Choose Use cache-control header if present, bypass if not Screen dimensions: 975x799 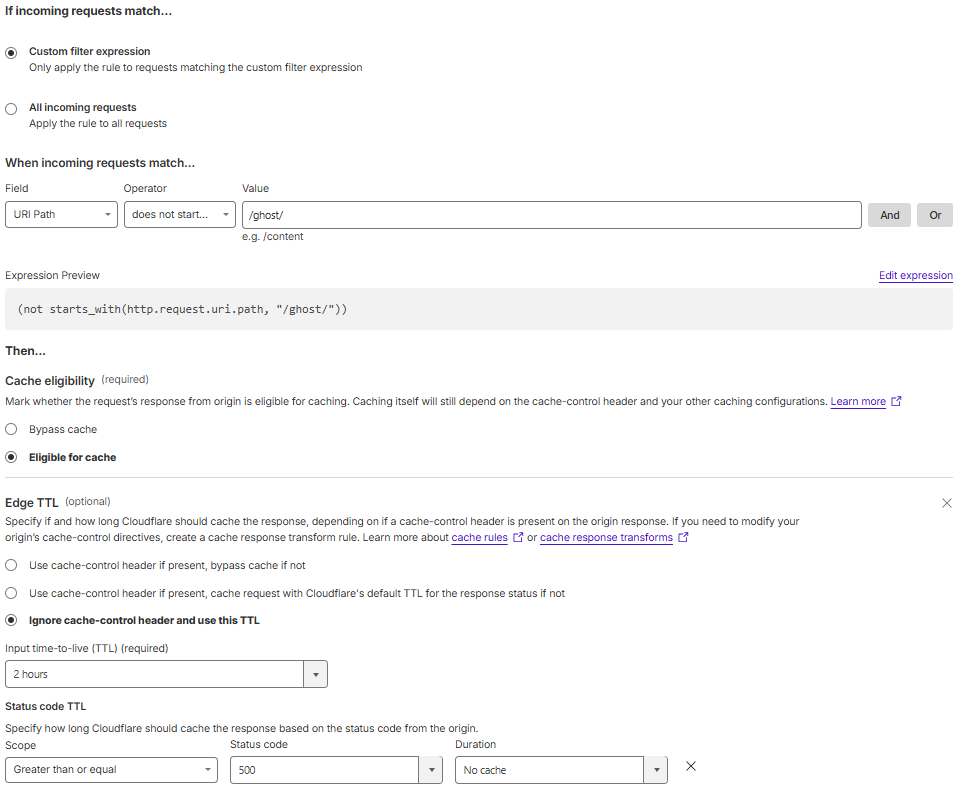tap(10, 564)
